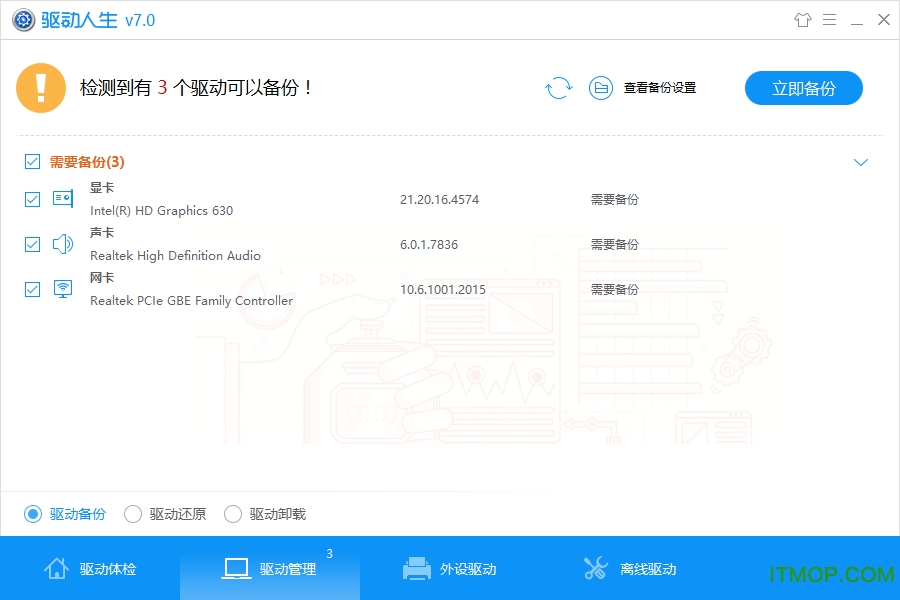The height and width of the screenshot is (600, 900).
Task: Click the 立即备份 button
Action: click(804, 88)
